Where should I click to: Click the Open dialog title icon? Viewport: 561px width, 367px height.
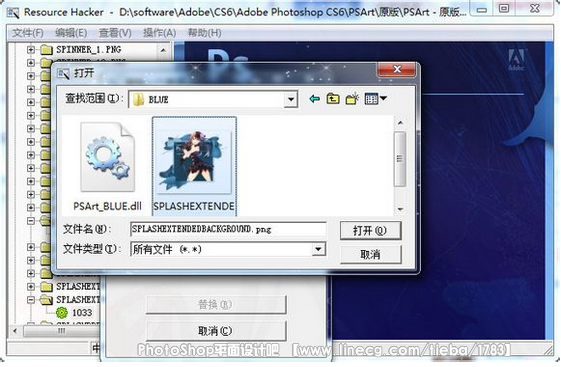pos(63,74)
